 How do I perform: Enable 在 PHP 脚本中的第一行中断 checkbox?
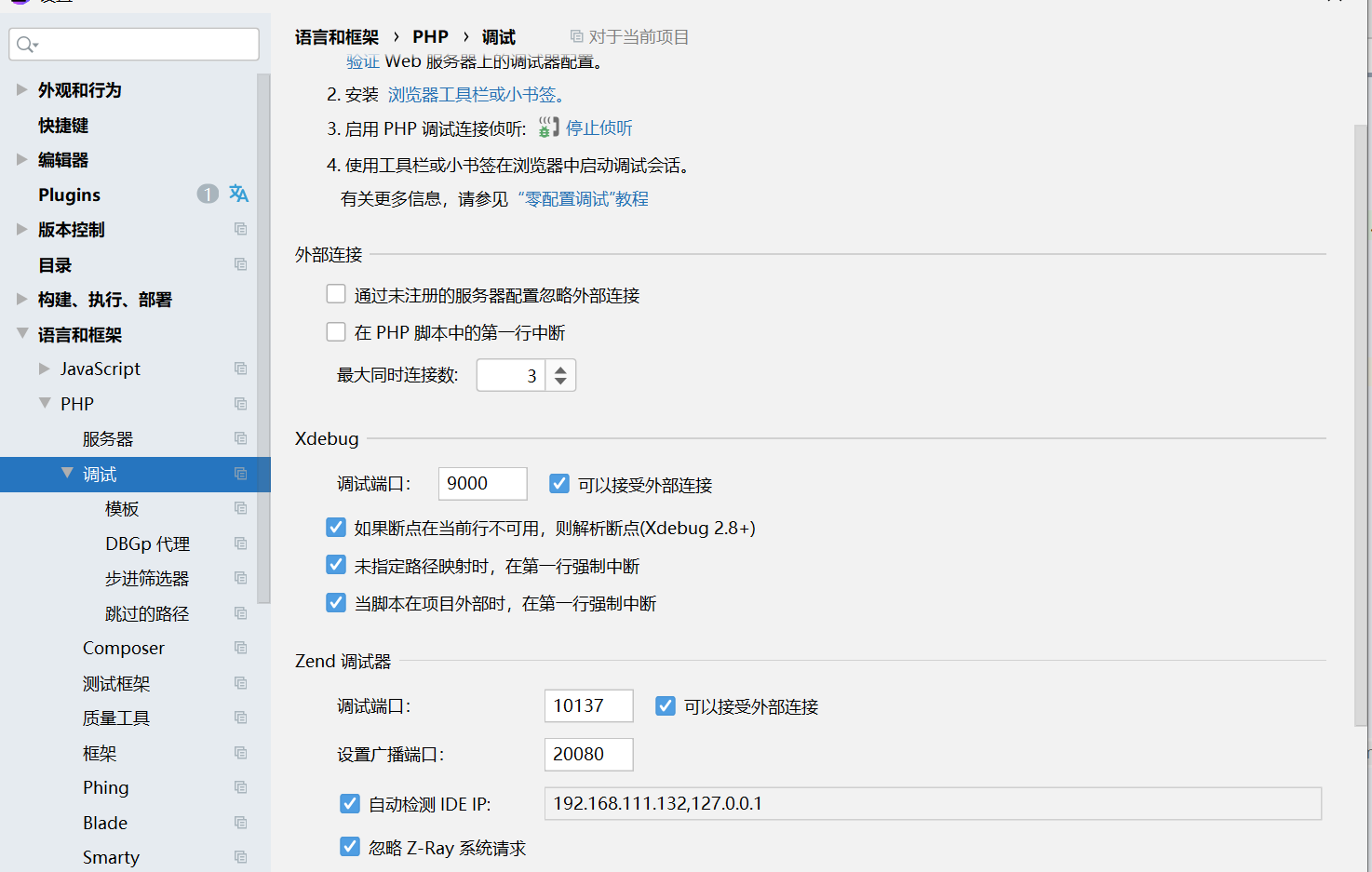[x=336, y=332]
